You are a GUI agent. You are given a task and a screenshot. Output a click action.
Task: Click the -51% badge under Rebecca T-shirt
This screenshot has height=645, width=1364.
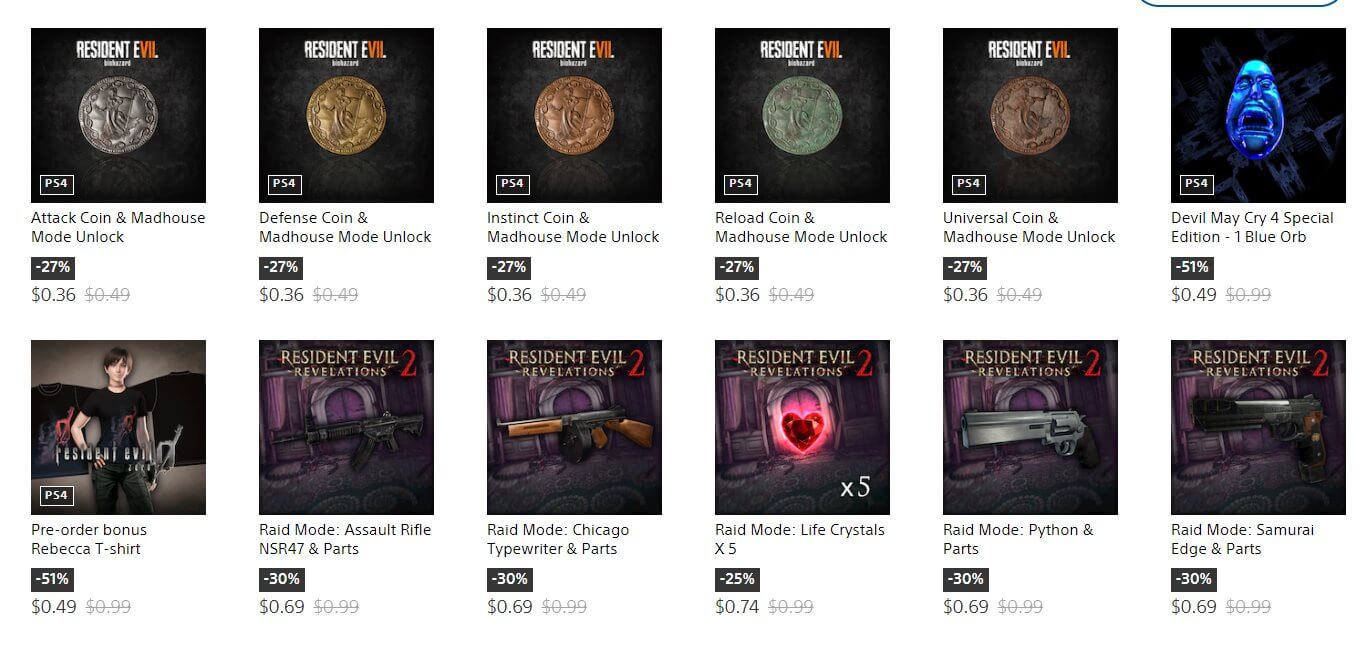point(52,579)
